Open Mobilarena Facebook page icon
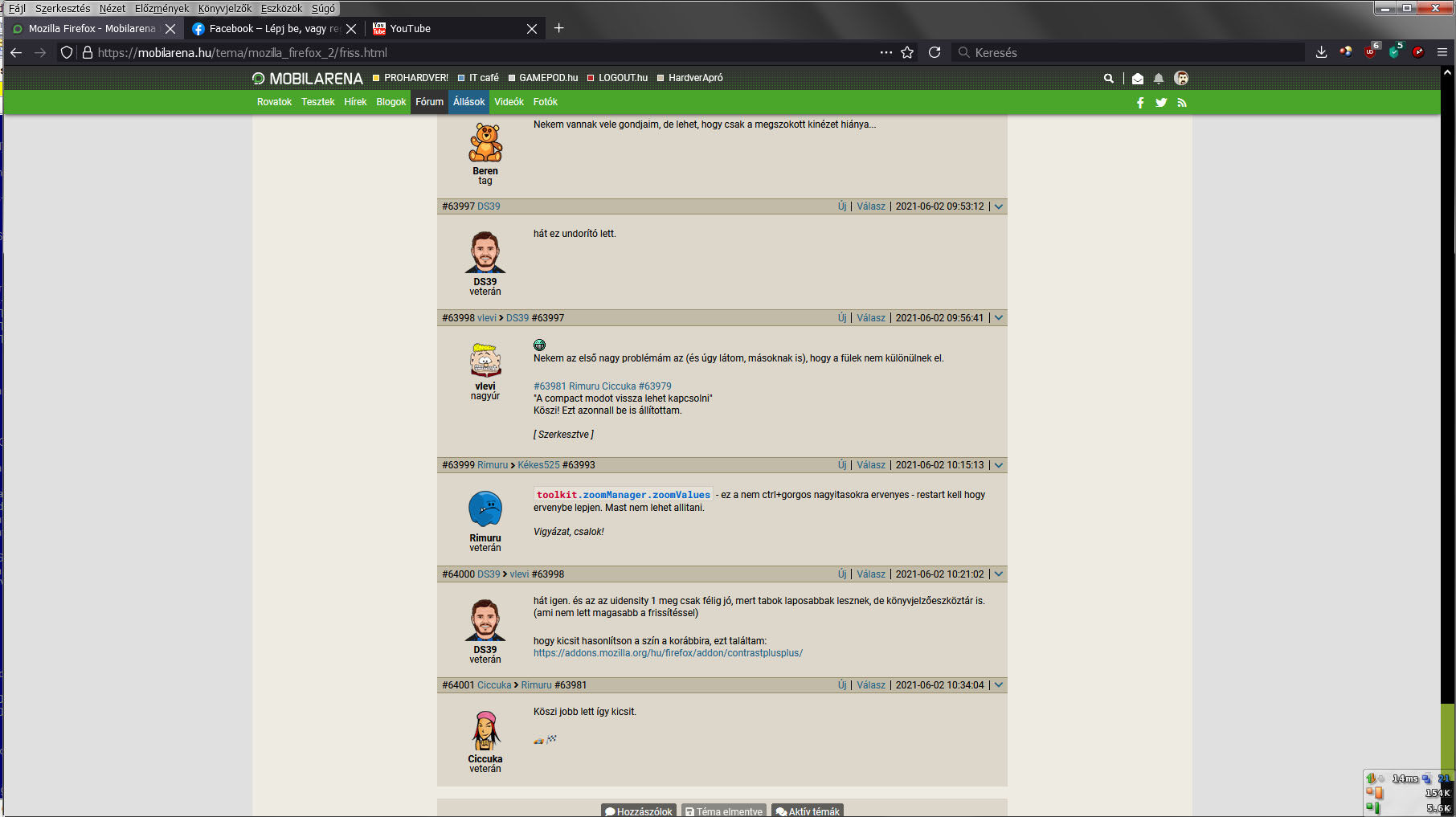1456x817 pixels. pyautogui.click(x=1140, y=102)
